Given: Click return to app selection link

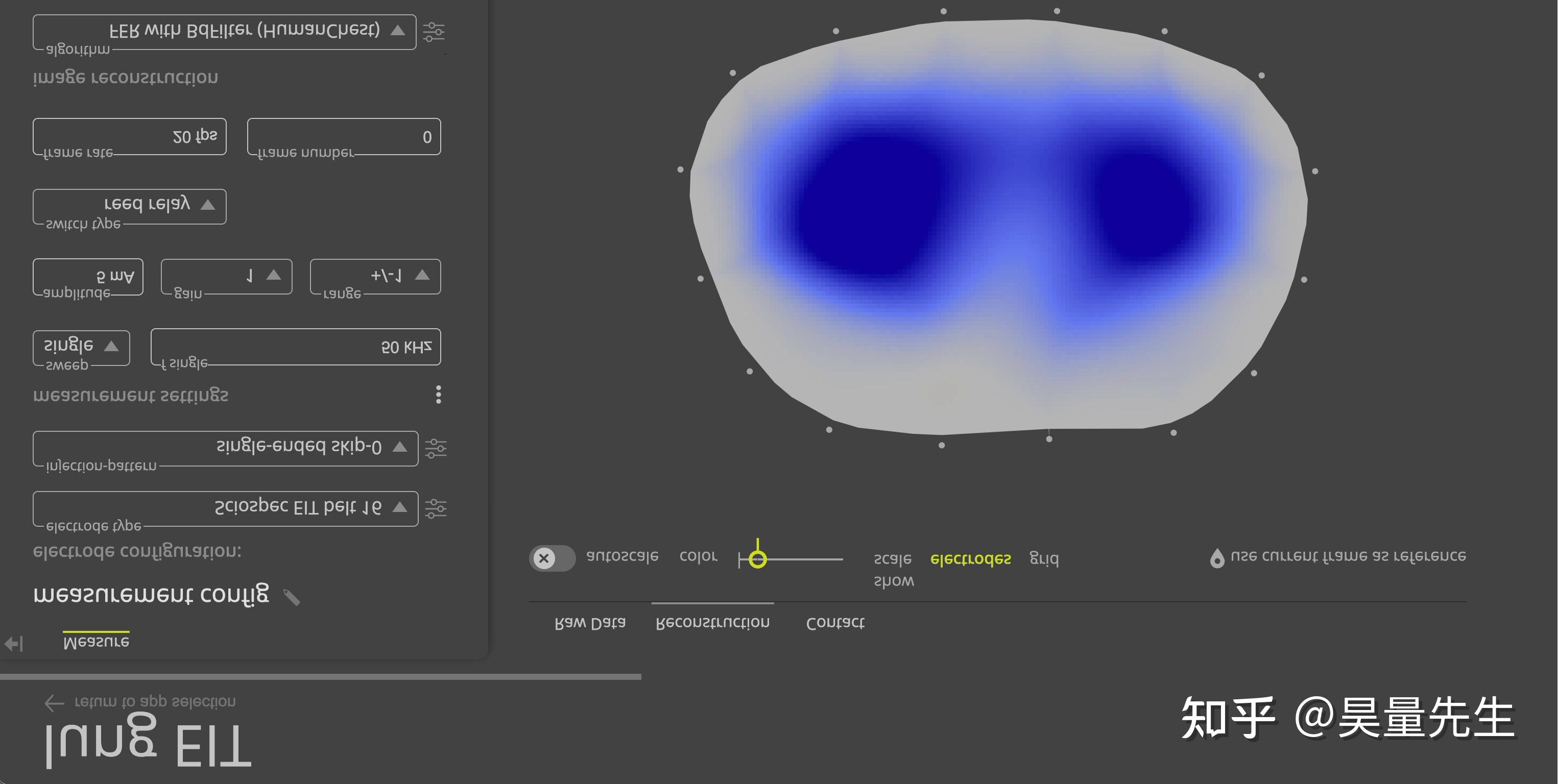Looking at the screenshot, I should 155,702.
